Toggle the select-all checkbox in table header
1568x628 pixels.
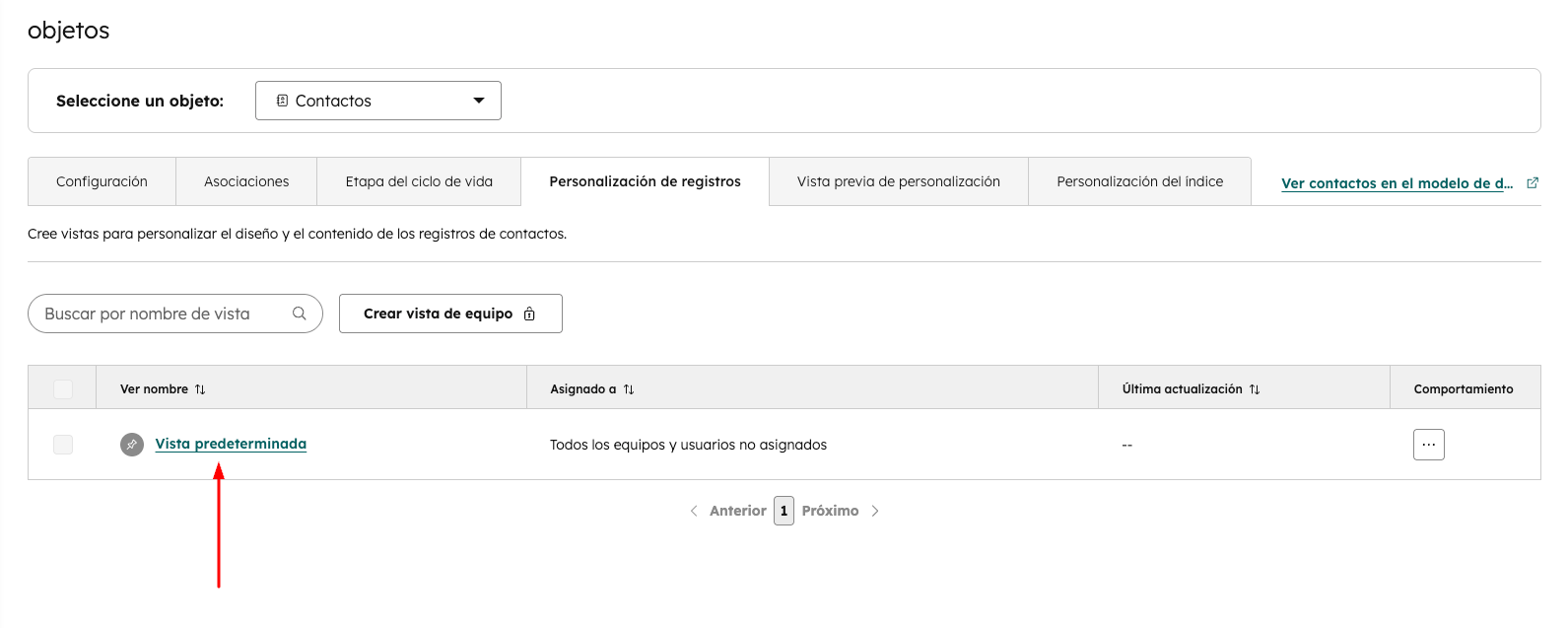pos(63,388)
